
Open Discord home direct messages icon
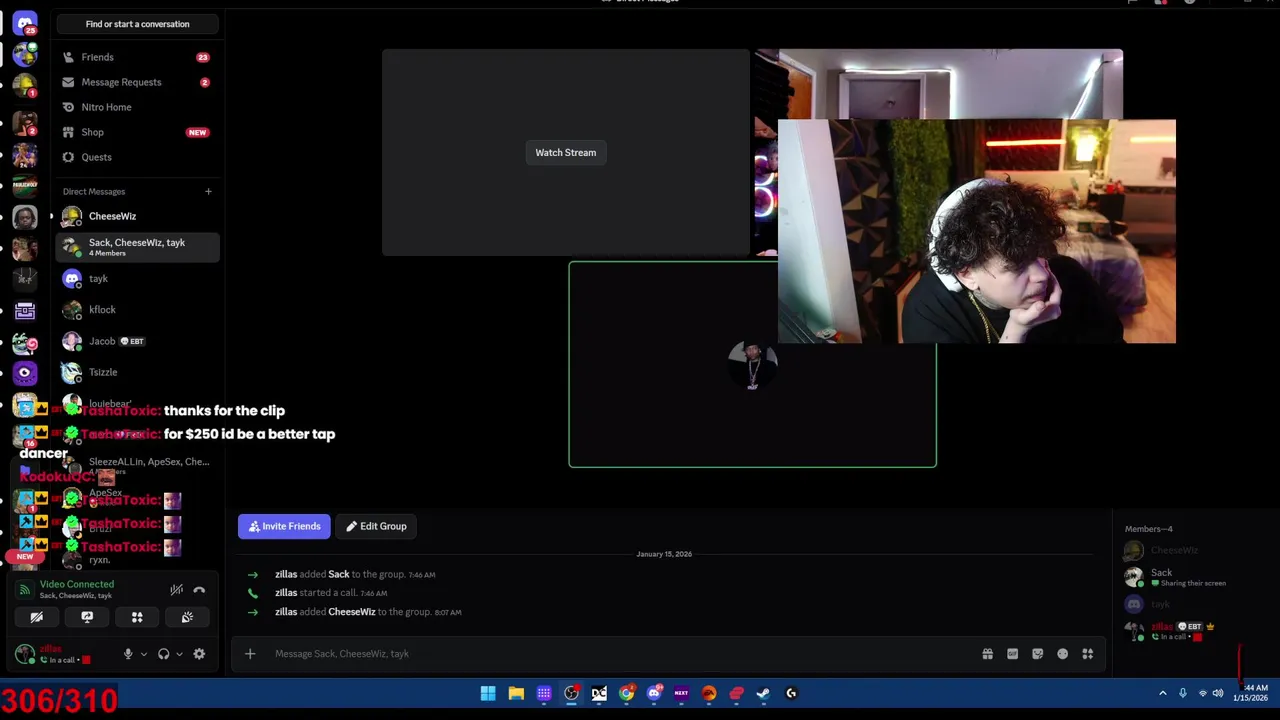click(25, 22)
